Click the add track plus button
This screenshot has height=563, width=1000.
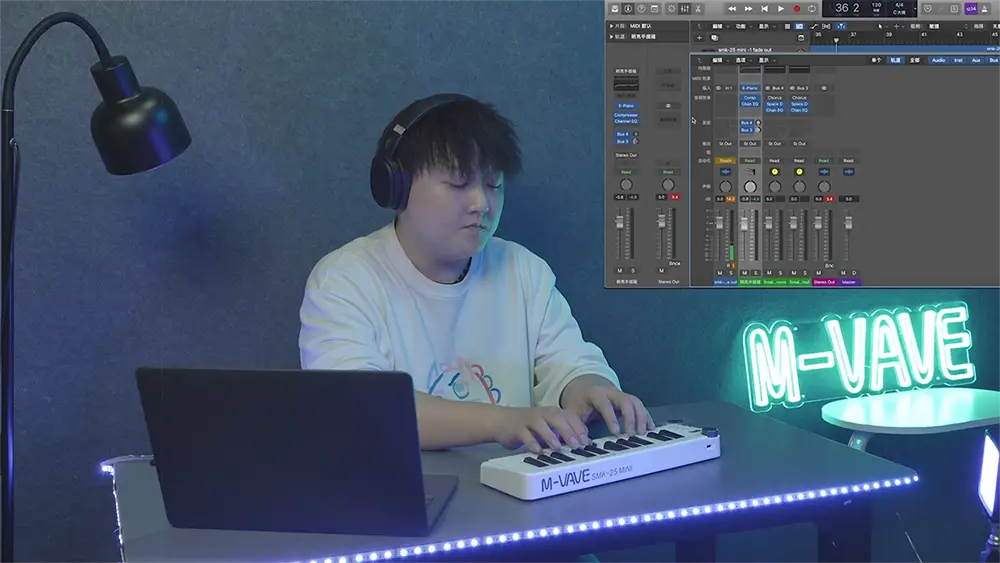coord(699,38)
